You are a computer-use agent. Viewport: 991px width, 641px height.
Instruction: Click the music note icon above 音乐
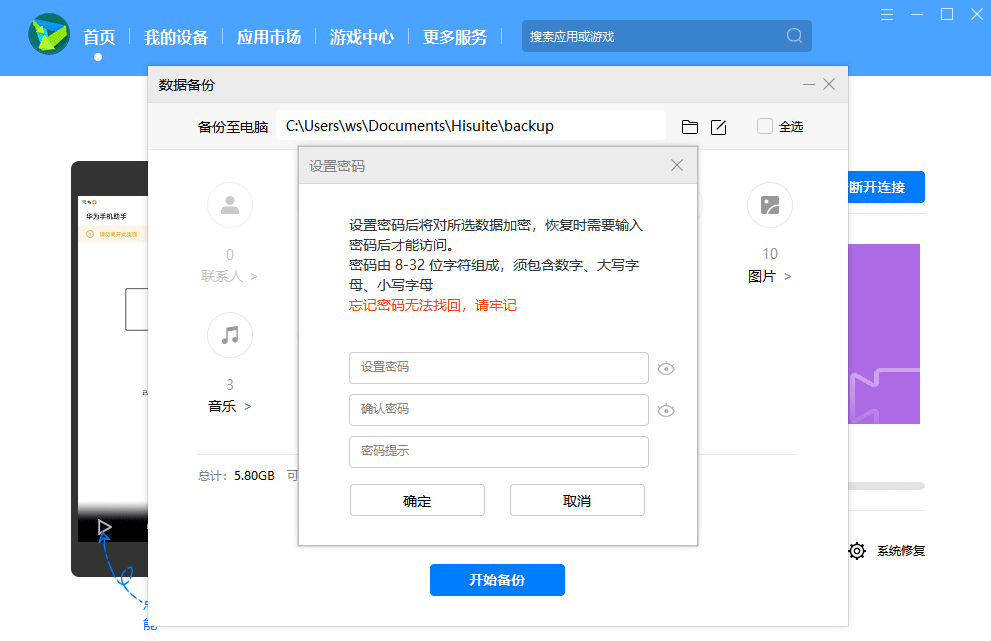click(x=230, y=335)
